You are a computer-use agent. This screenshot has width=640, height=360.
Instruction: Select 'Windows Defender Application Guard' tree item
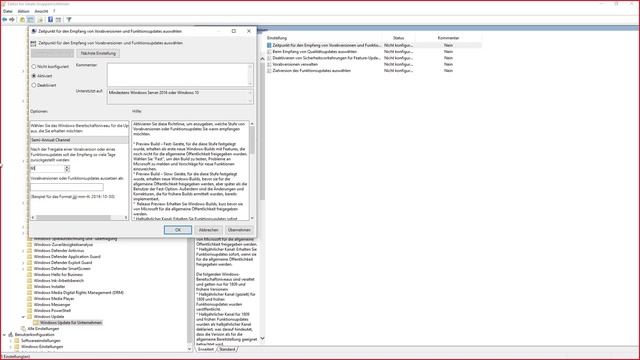[67, 257]
